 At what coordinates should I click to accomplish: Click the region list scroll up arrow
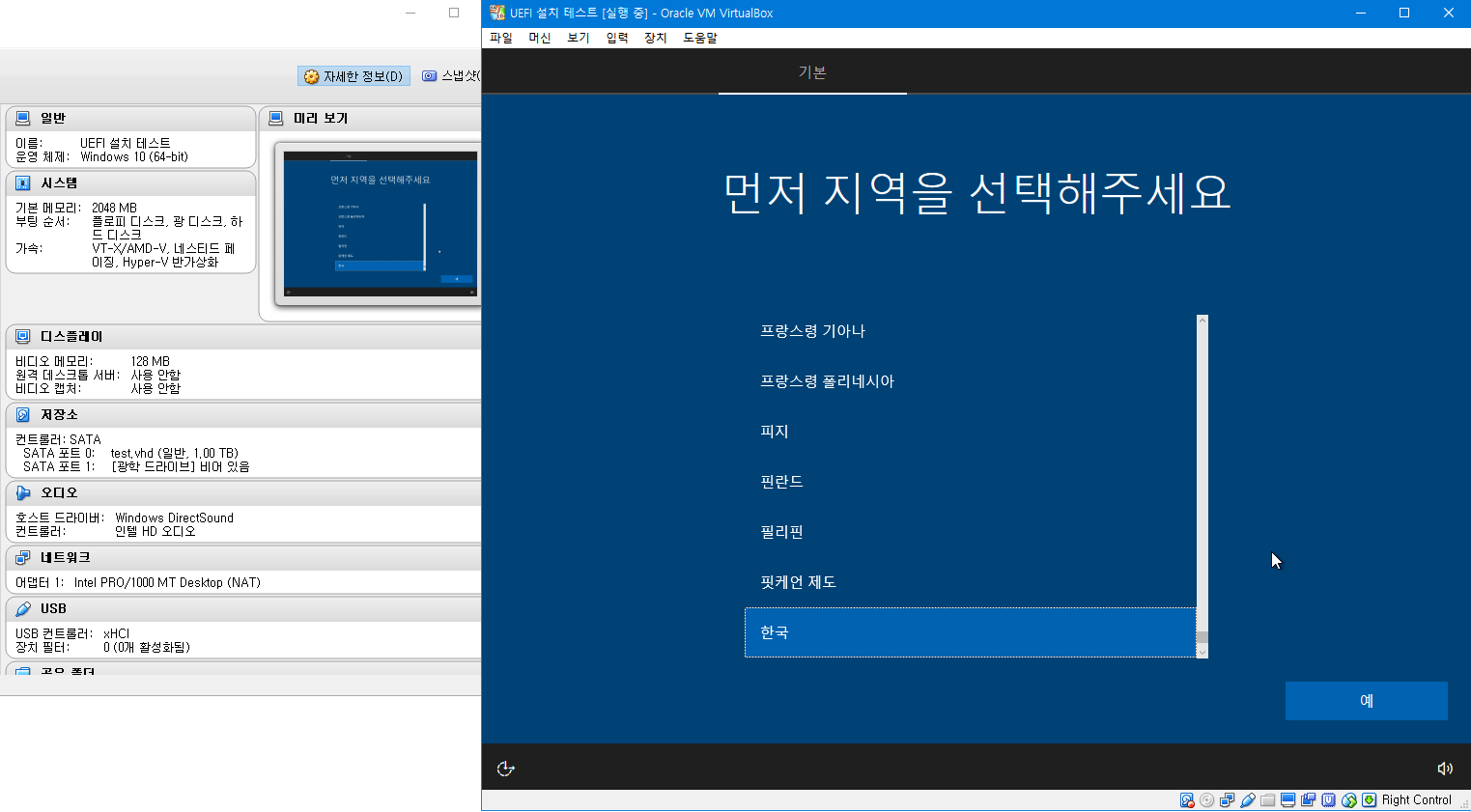tap(1202, 321)
